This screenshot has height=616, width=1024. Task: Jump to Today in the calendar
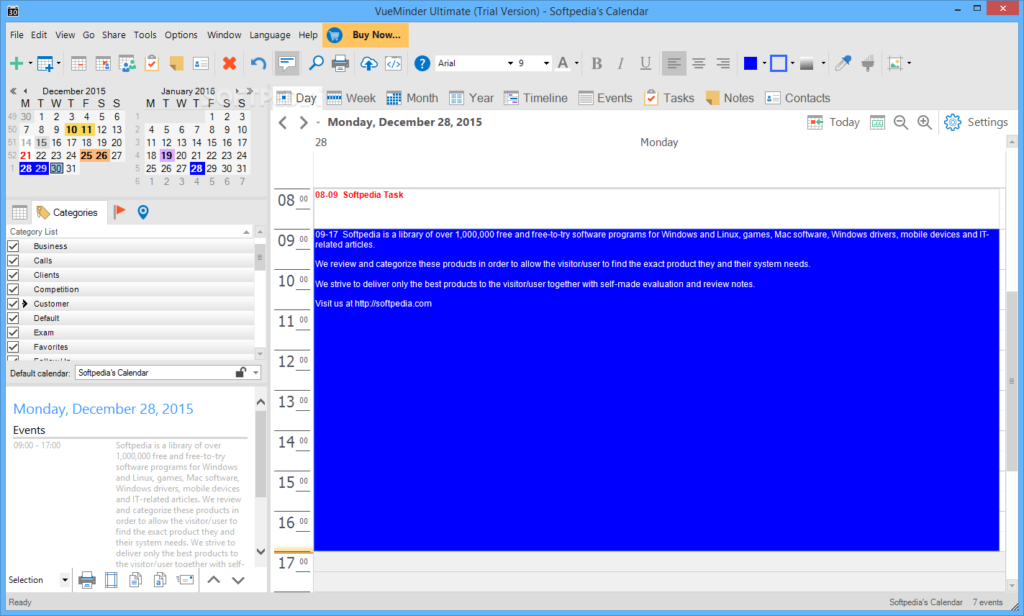(x=833, y=122)
